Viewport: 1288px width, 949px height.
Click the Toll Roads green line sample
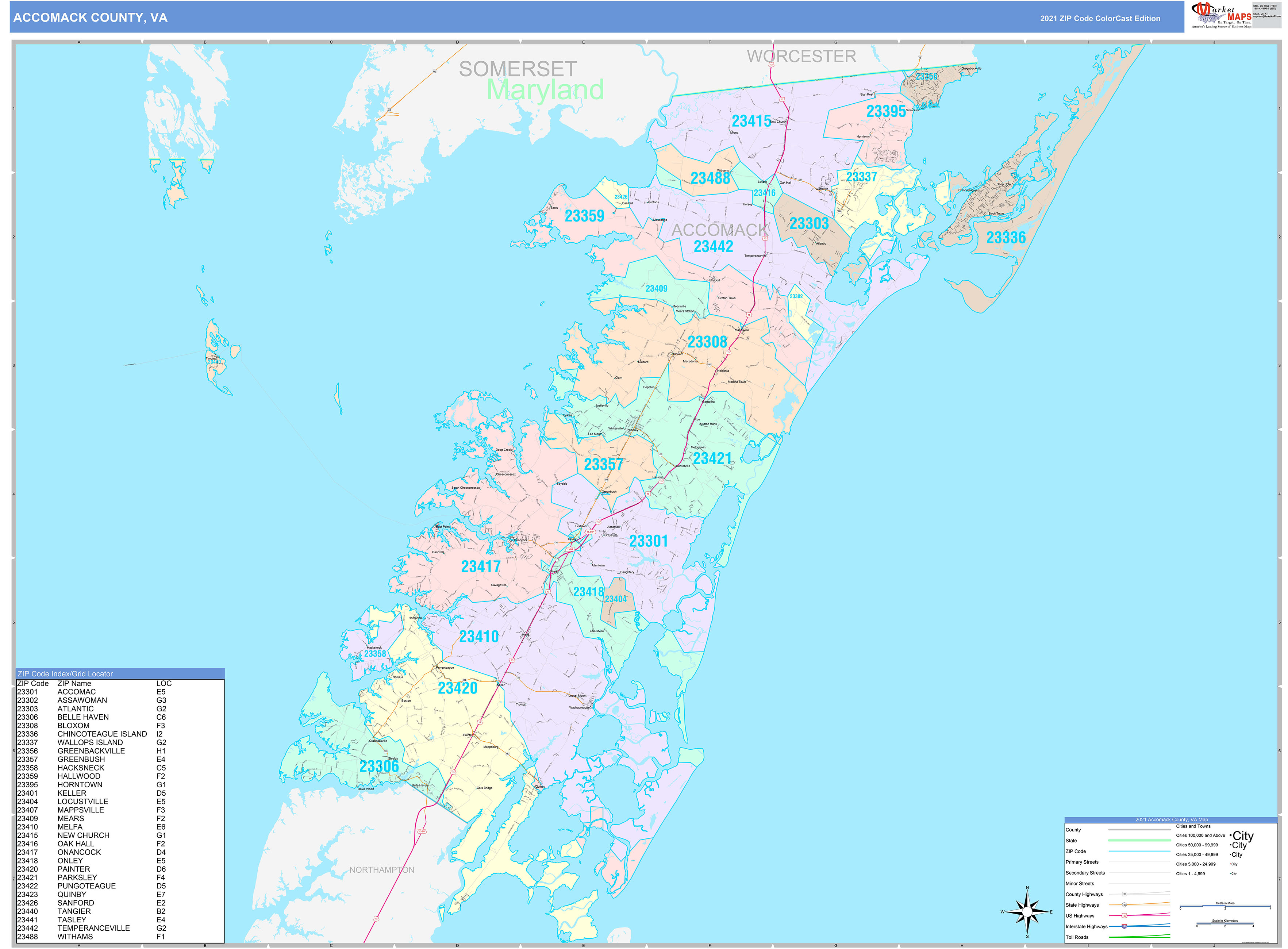pyautogui.click(x=1139, y=936)
